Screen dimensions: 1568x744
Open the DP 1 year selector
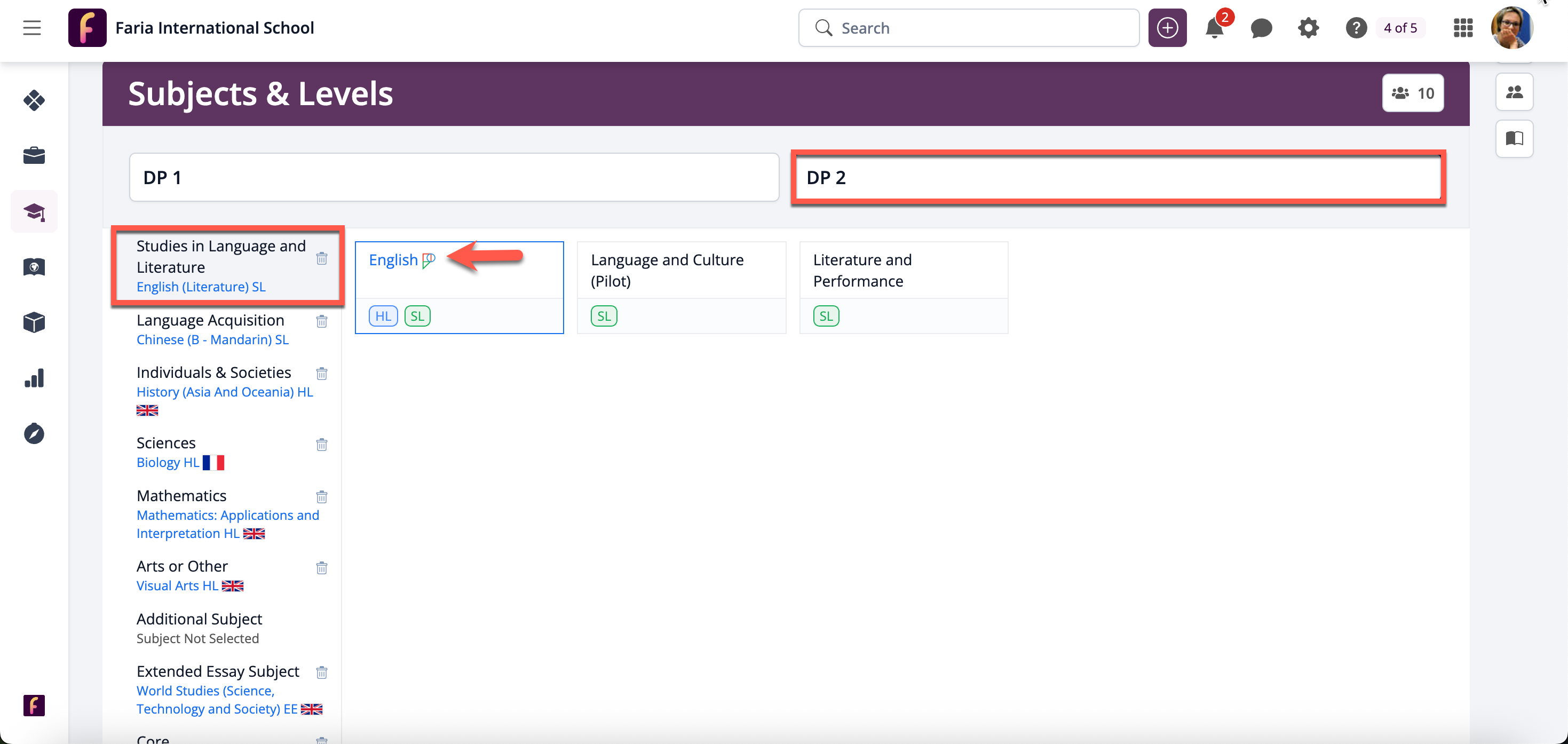click(x=454, y=177)
